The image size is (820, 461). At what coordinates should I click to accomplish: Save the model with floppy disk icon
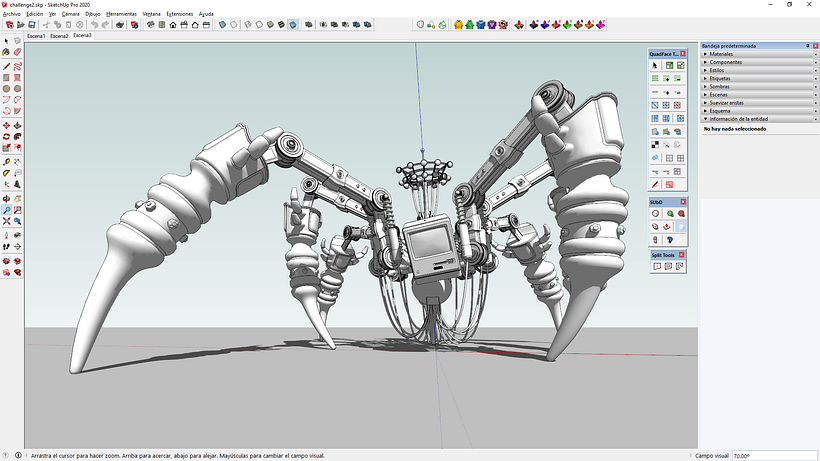pos(31,25)
